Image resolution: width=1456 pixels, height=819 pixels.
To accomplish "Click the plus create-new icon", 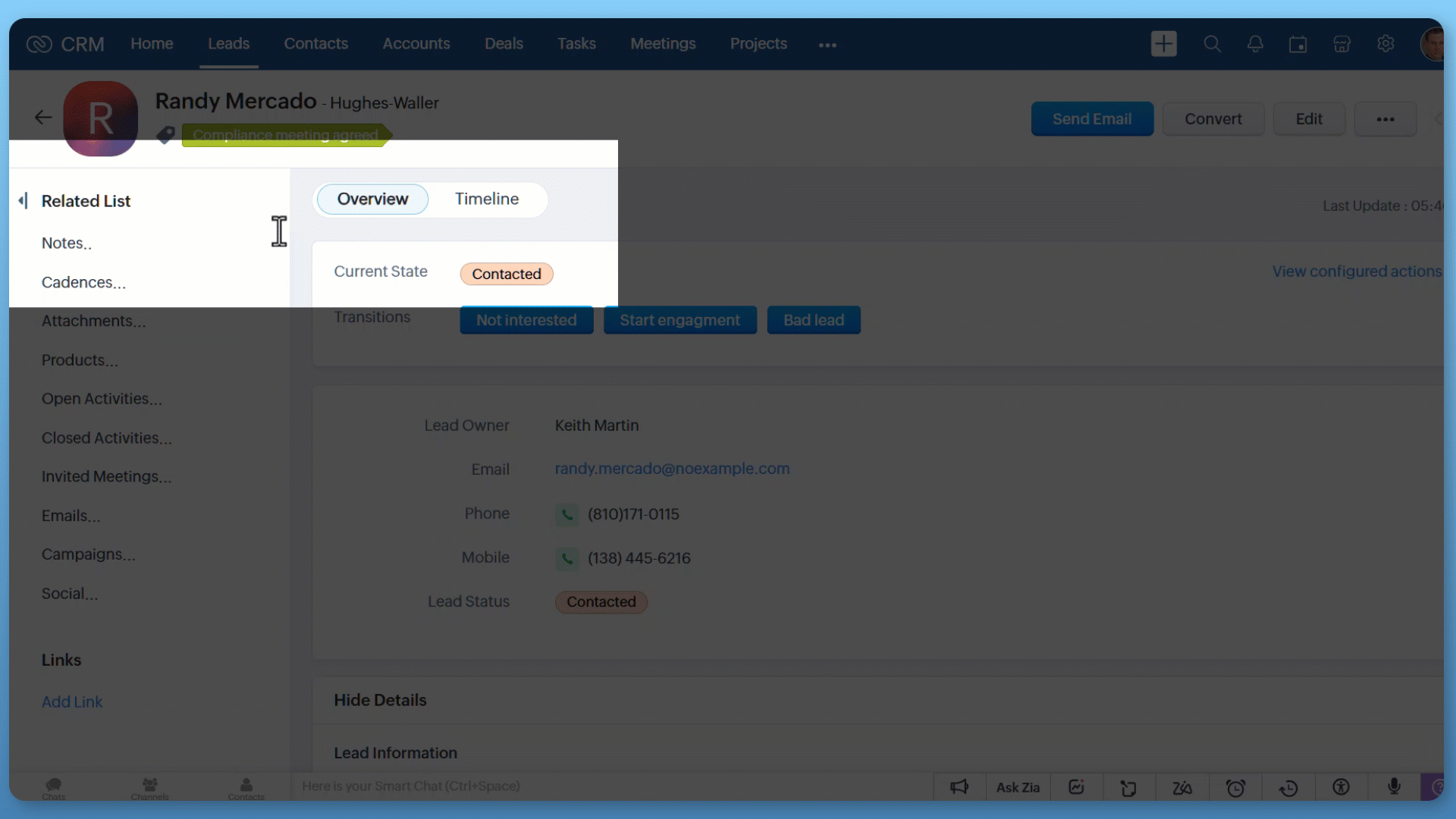I will [x=1163, y=44].
